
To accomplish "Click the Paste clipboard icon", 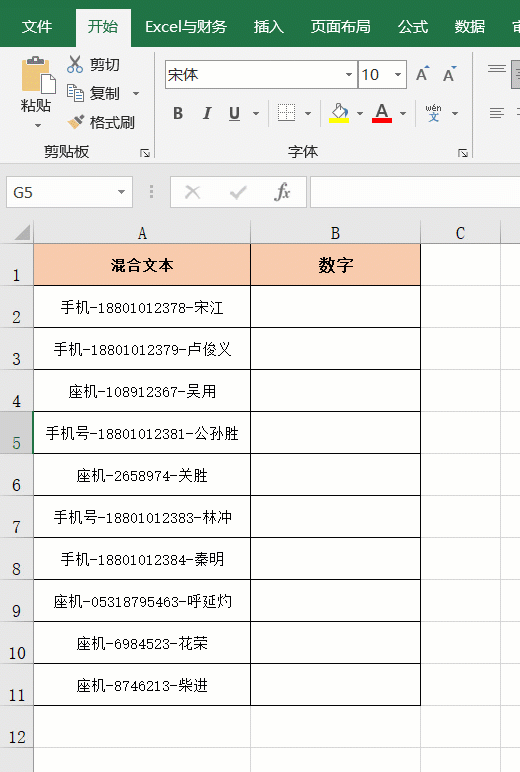I will click(x=38, y=74).
